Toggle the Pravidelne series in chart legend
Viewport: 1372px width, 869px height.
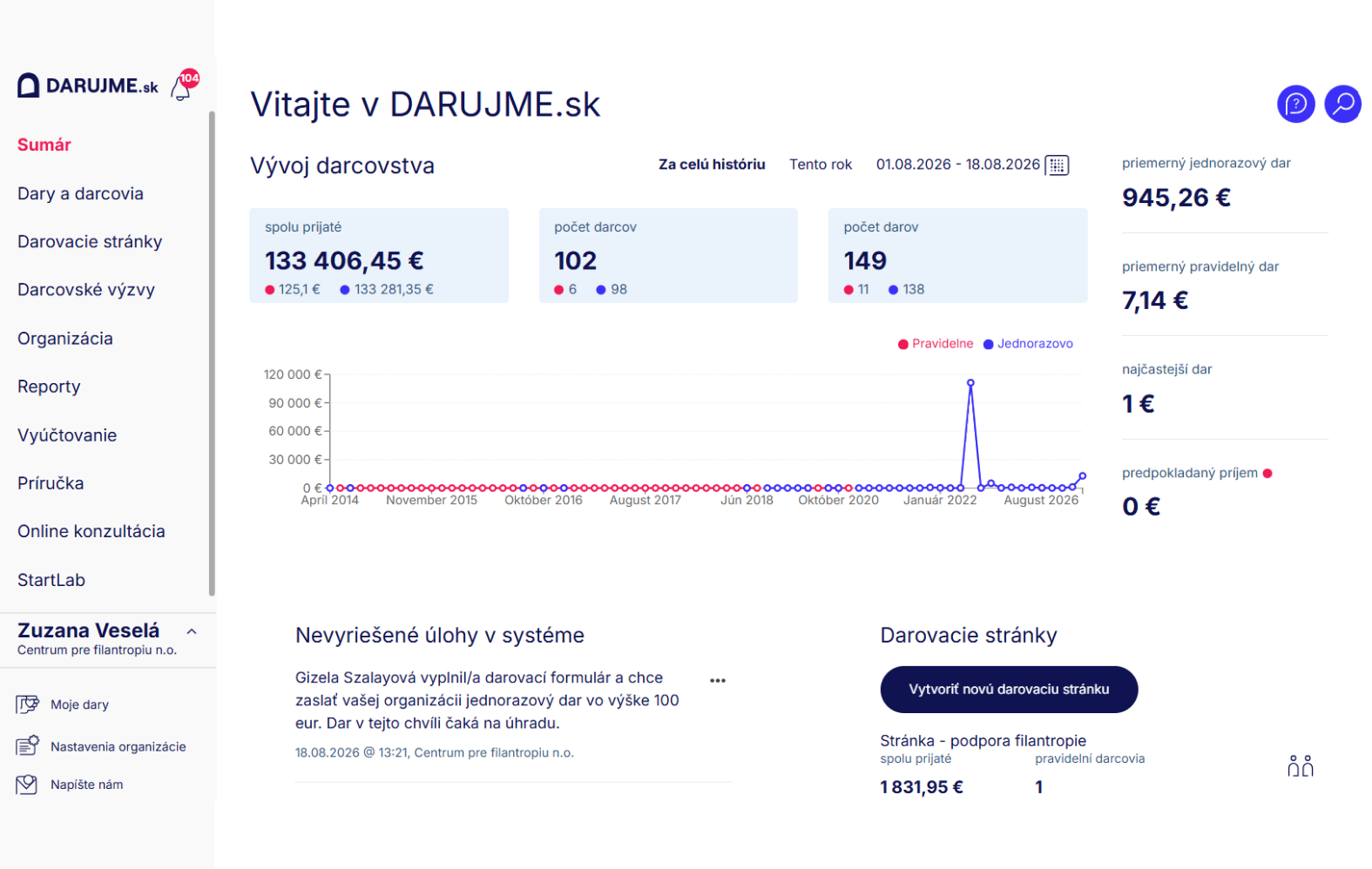click(x=936, y=344)
